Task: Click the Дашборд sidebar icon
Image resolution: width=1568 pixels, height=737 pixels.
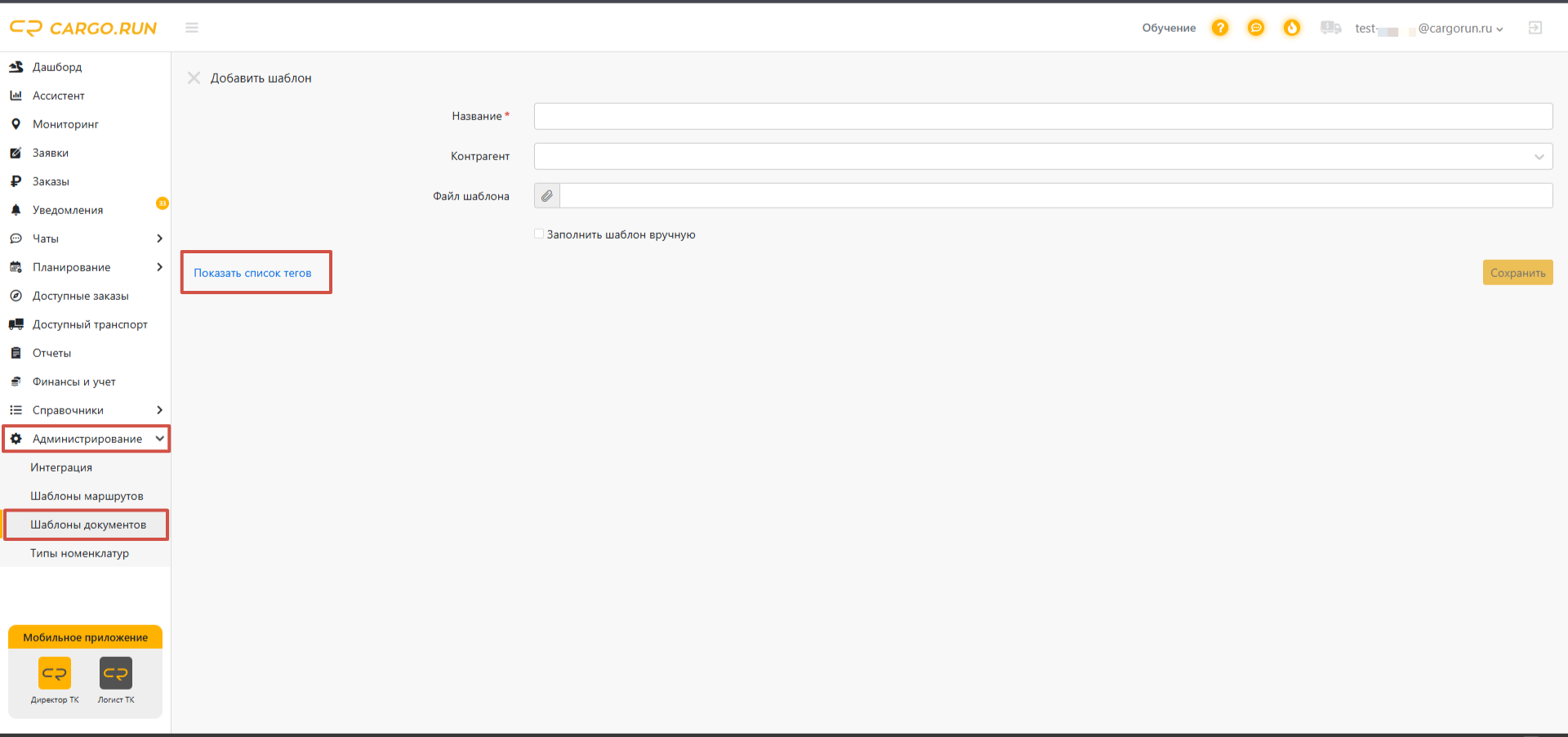Action: click(16, 67)
